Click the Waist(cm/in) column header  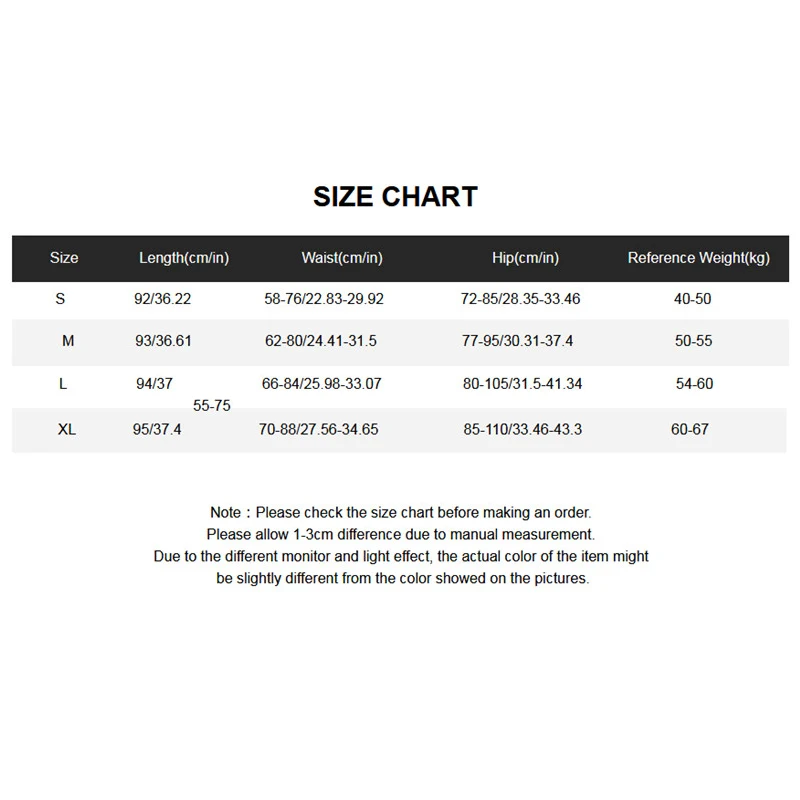pyautogui.click(x=342, y=258)
